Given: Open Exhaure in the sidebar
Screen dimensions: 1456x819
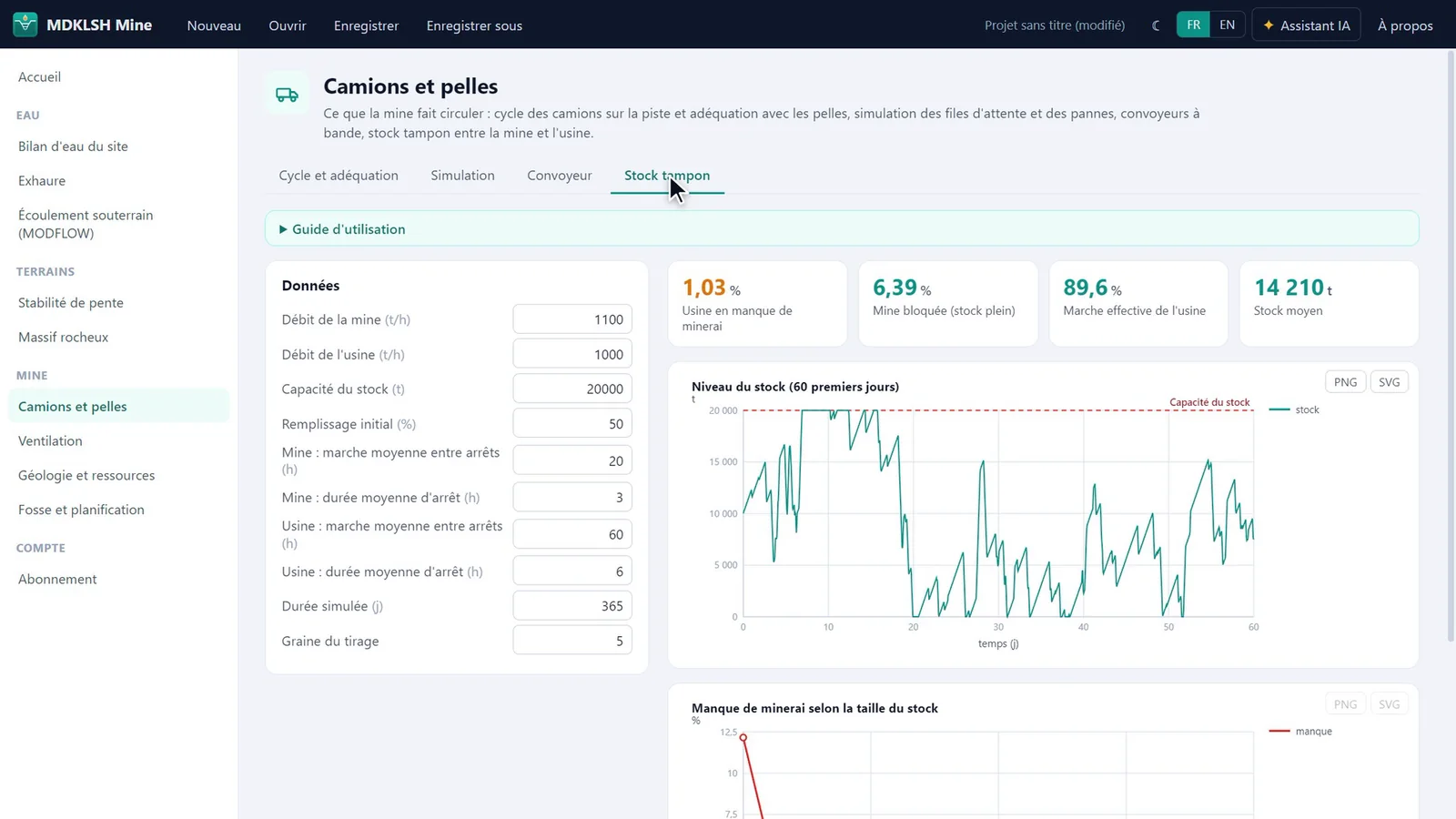Looking at the screenshot, I should pos(118,181).
